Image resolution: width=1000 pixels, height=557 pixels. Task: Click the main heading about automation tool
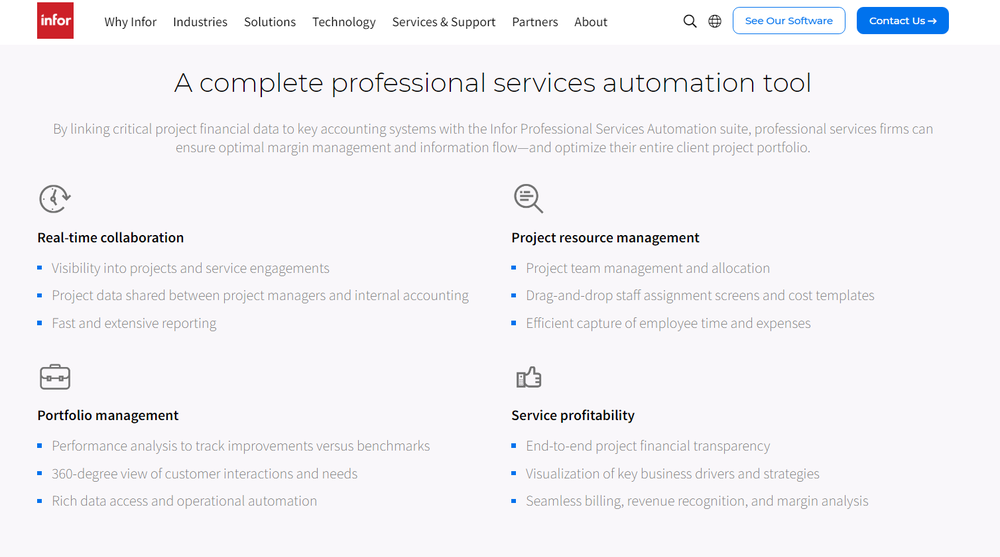492,83
